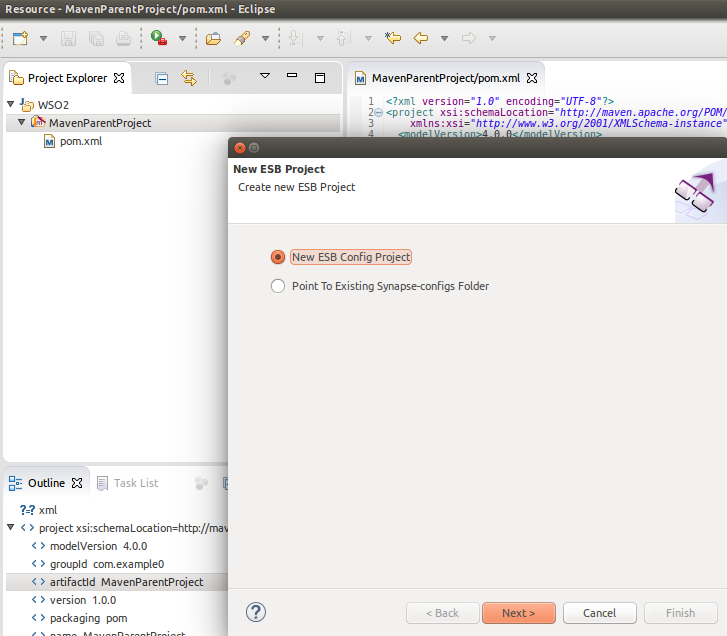Open Project Explorer View Menu dropdown
Image resolution: width=727 pixels, height=636 pixels.
coord(265,77)
